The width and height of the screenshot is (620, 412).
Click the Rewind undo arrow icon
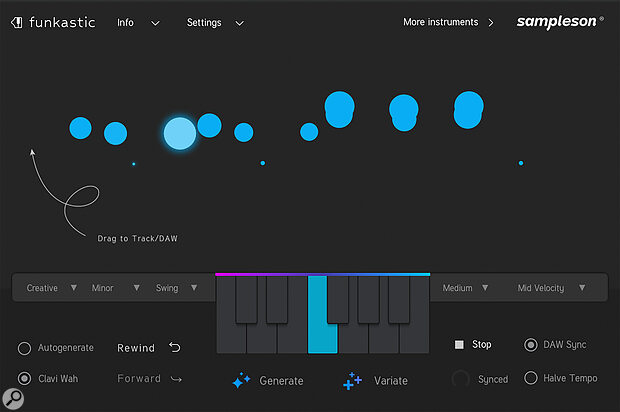pos(175,347)
